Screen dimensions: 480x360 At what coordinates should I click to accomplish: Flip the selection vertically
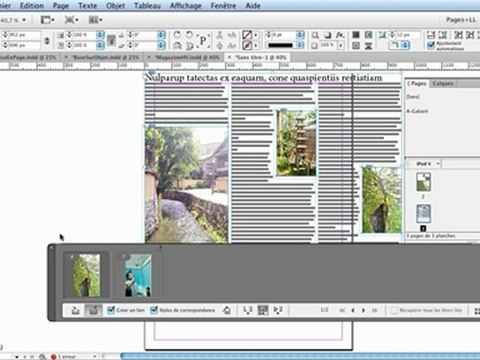click(189, 45)
